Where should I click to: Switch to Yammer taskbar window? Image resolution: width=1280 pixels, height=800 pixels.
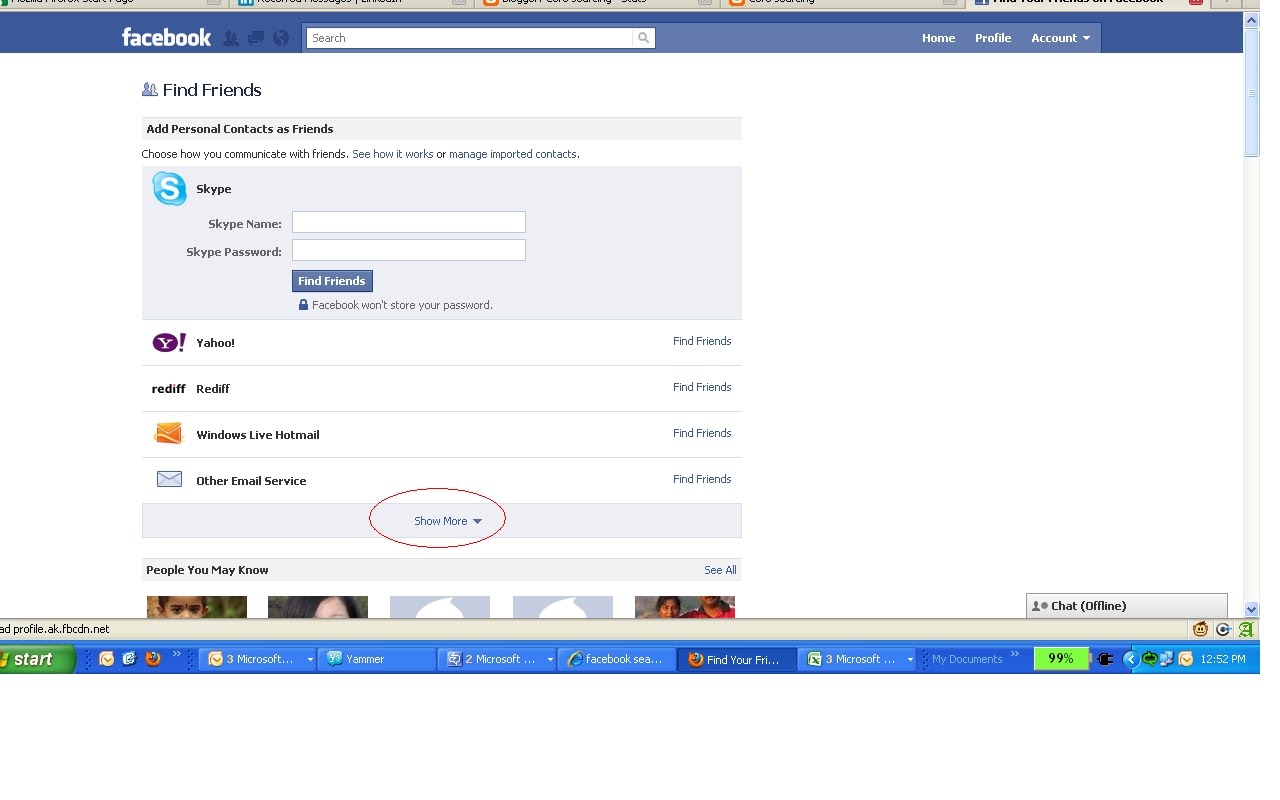coord(377,659)
